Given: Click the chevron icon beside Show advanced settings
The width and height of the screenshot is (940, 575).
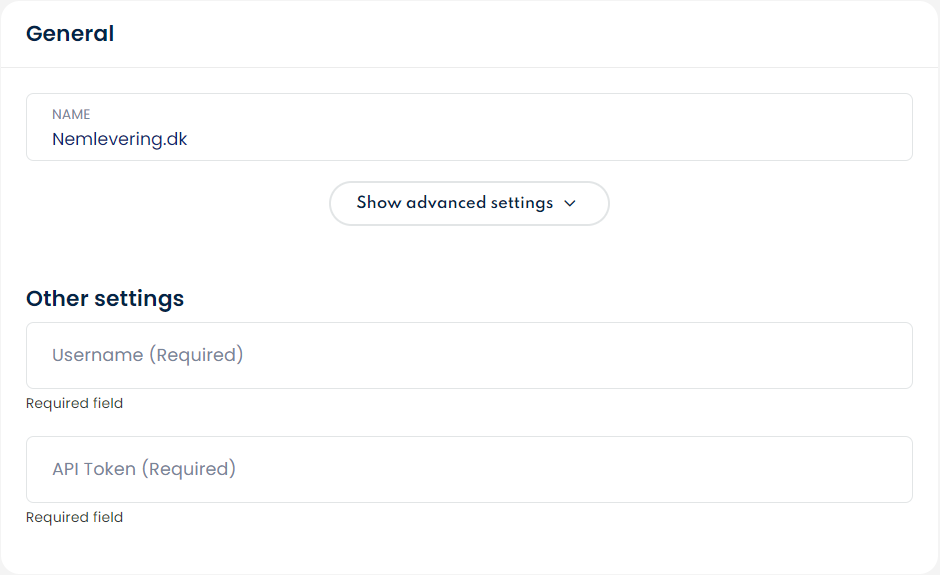Looking at the screenshot, I should (x=570, y=203).
